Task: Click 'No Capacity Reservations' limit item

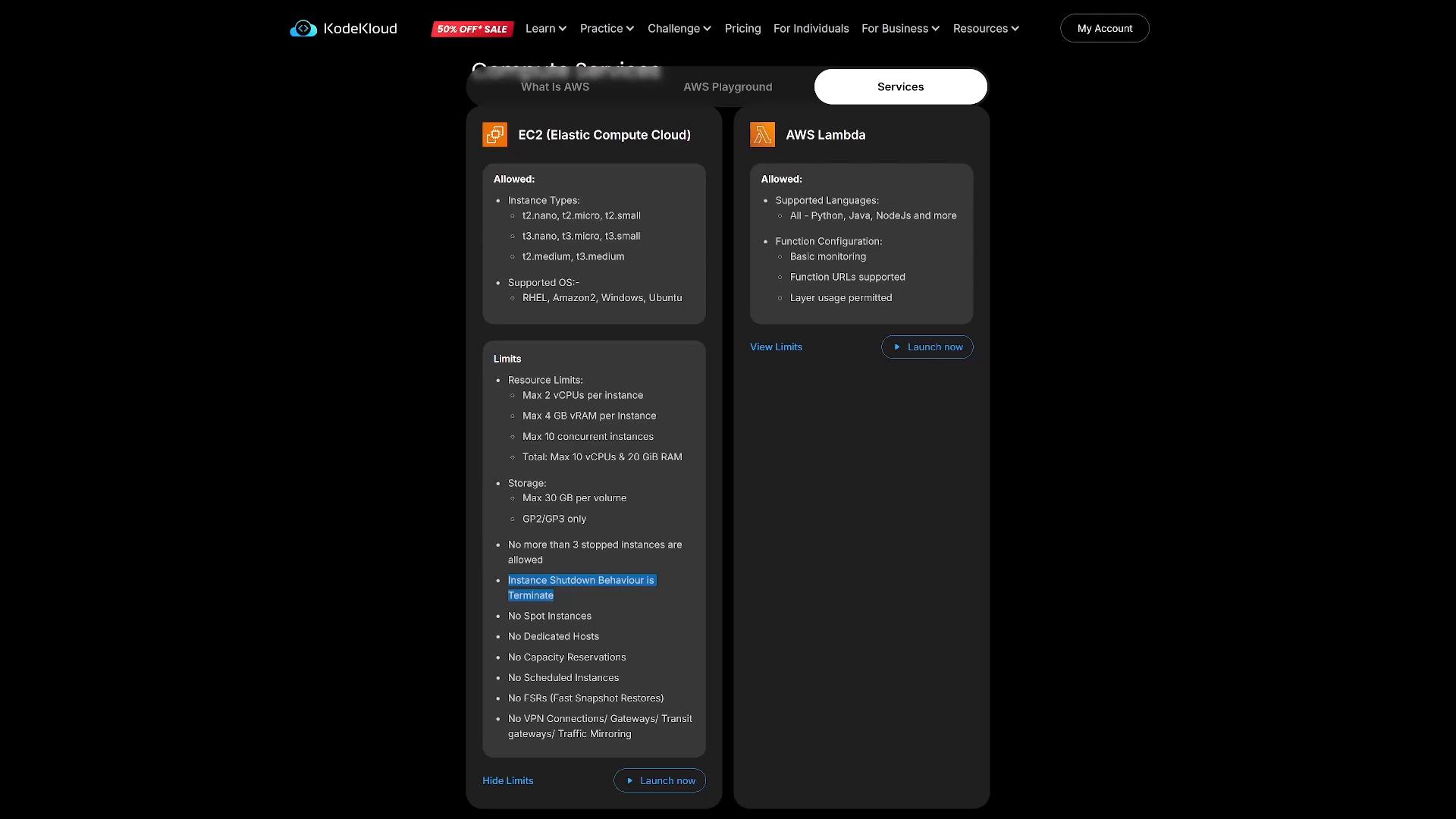Action: pyautogui.click(x=567, y=657)
